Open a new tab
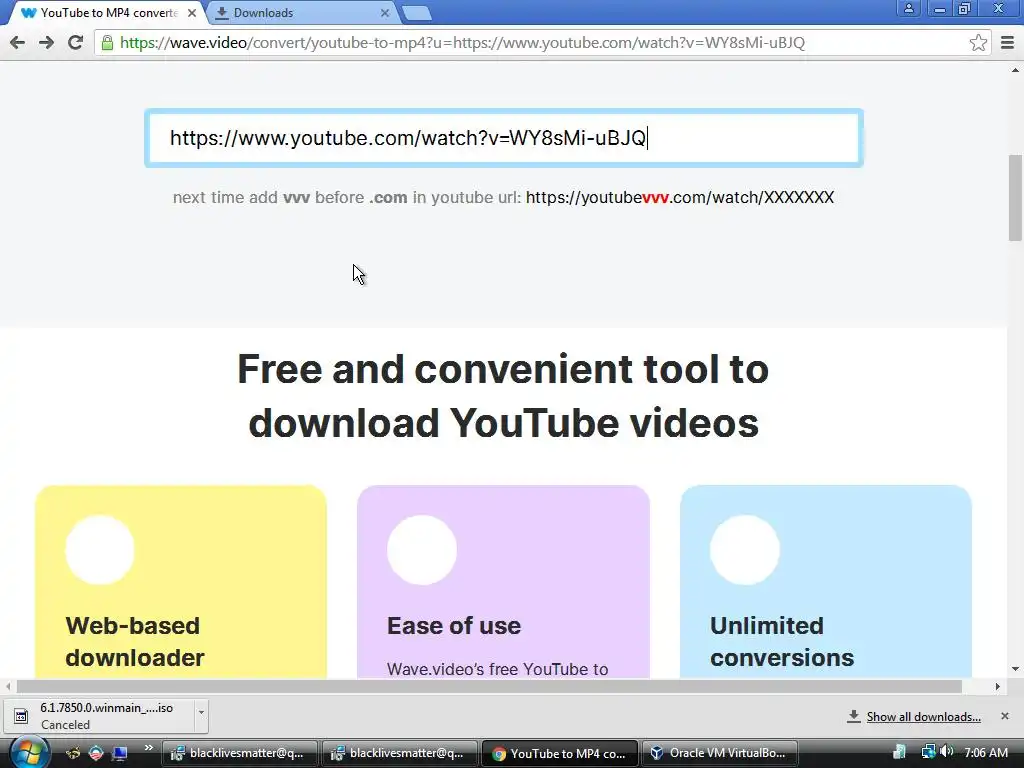This screenshot has height=768, width=1024. 416,13
